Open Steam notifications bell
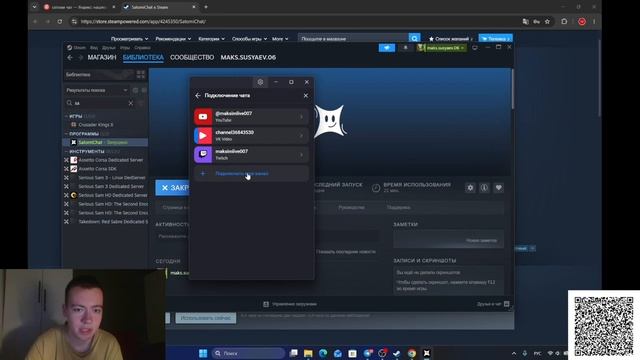The width and height of the screenshot is (640, 360). (x=405, y=48)
